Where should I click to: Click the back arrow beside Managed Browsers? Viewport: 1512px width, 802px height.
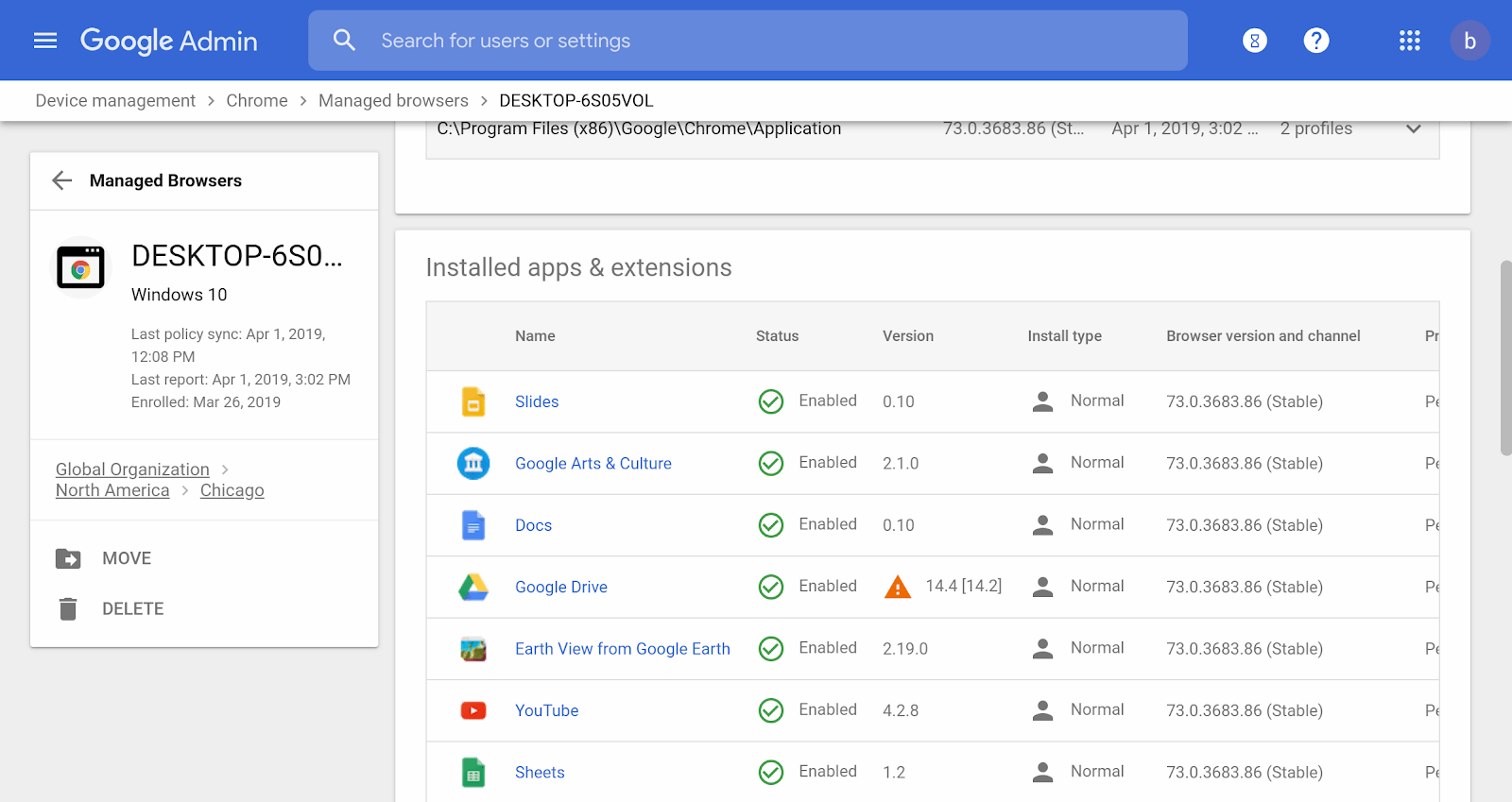coord(62,180)
